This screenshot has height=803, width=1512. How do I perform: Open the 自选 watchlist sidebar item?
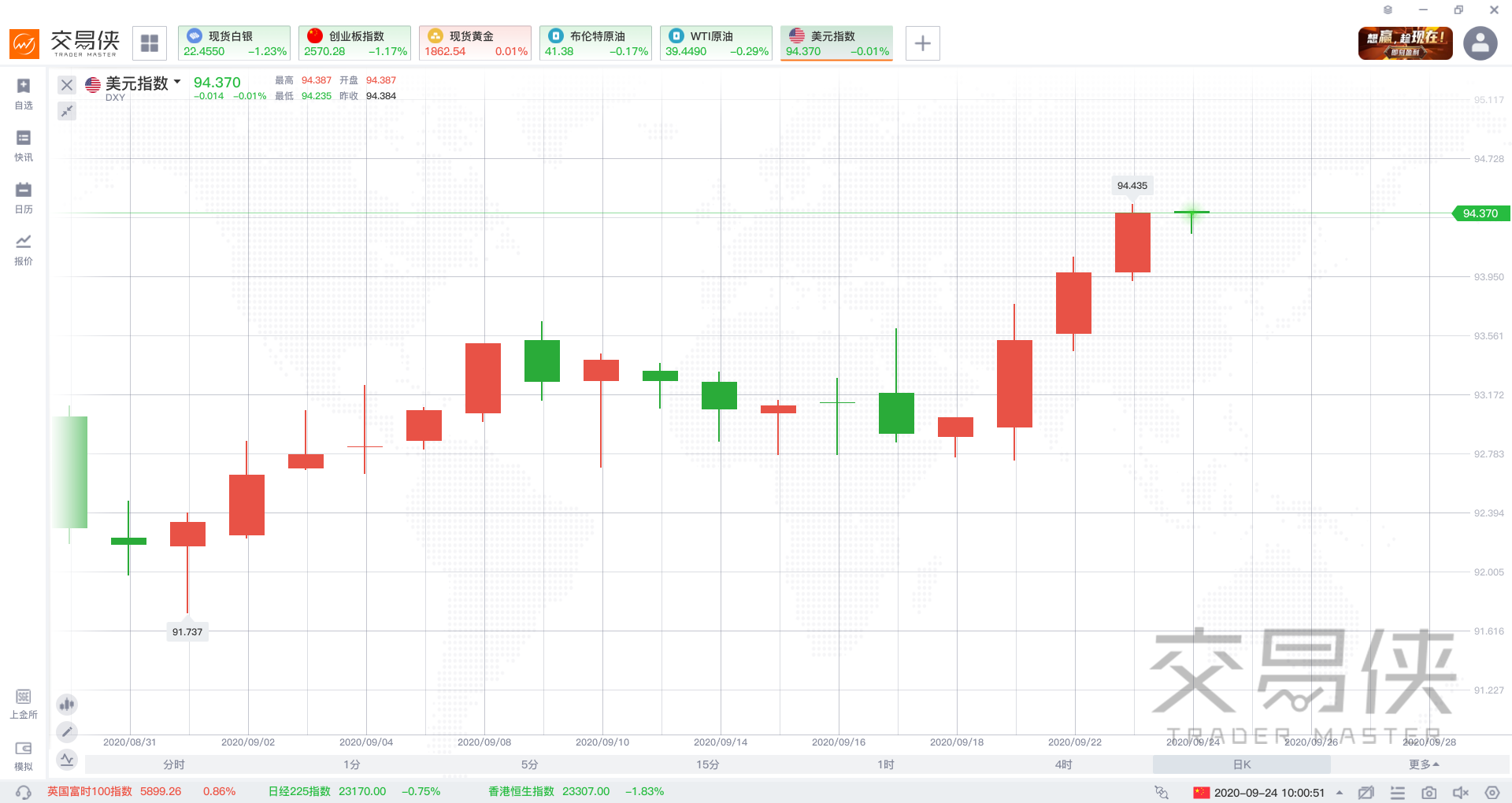[24, 94]
